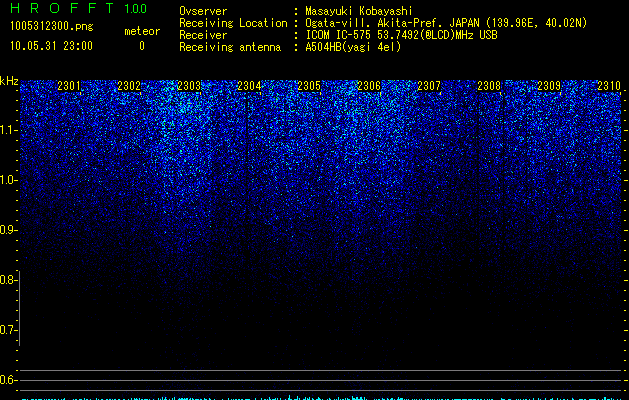
Task: Click the Receiving Location label
Action: tap(233, 23)
